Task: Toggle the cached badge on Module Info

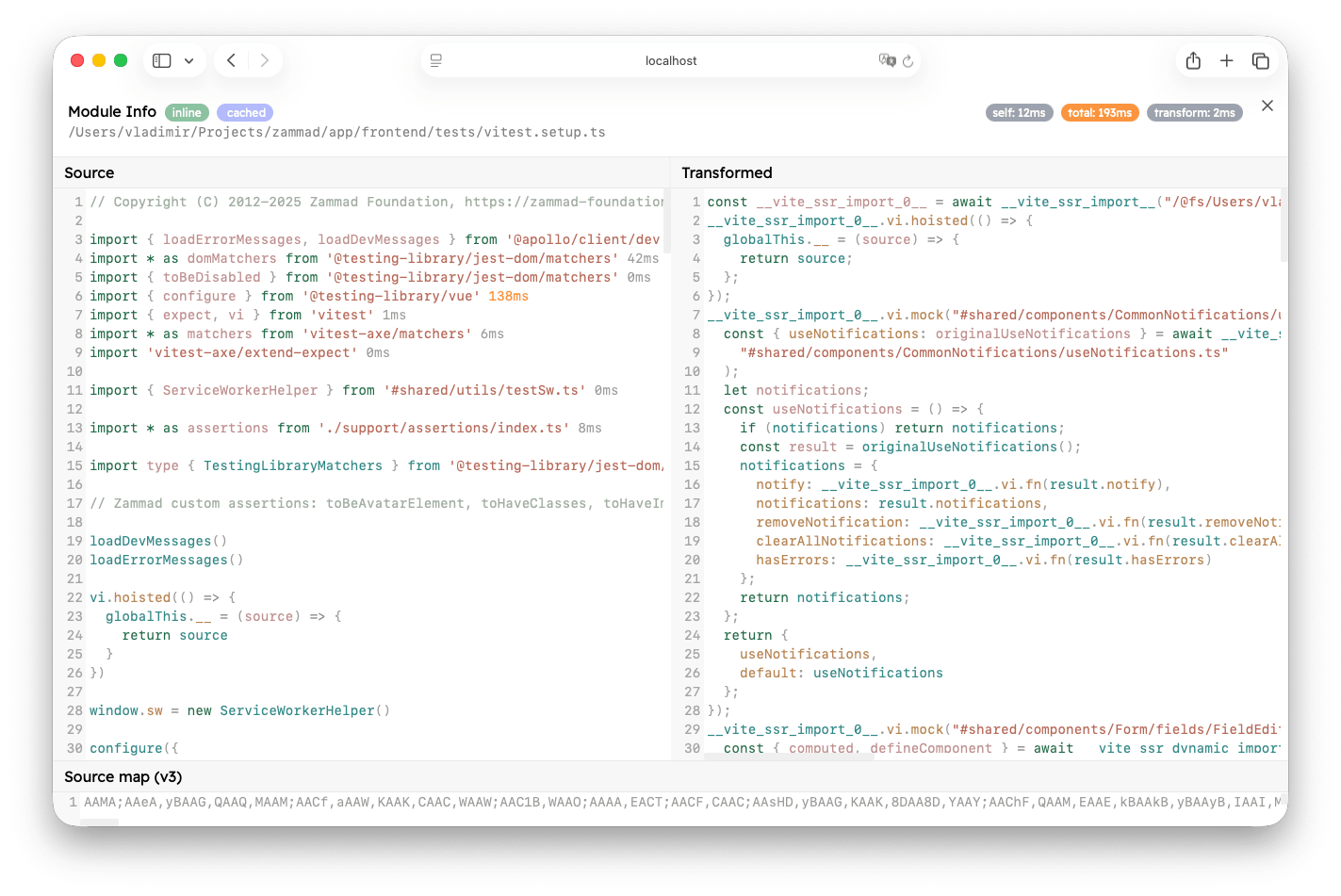Action: (244, 112)
